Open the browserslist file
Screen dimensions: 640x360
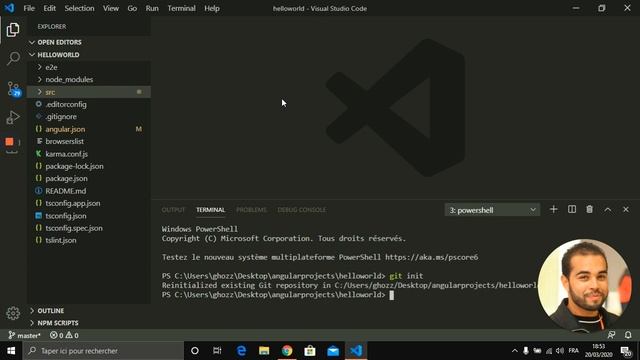pyautogui.click(x=89, y=141)
